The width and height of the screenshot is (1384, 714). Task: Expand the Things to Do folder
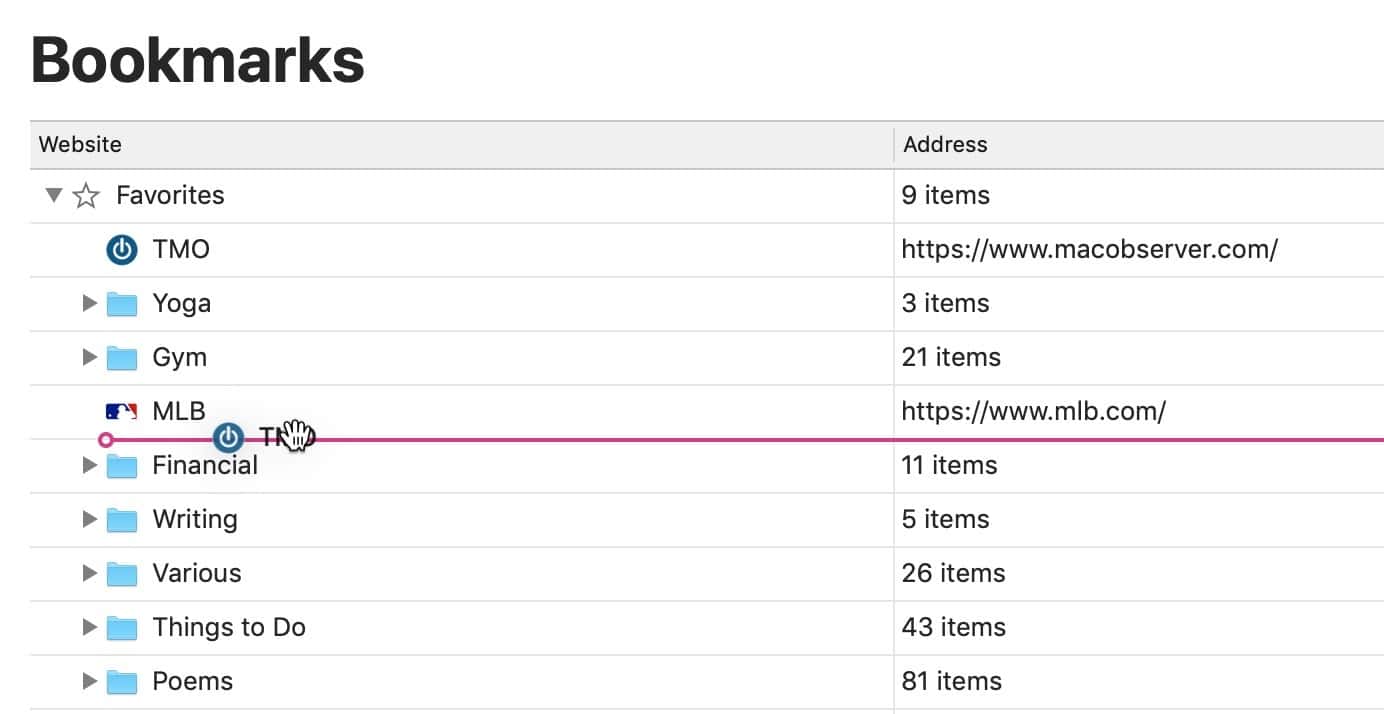point(90,627)
